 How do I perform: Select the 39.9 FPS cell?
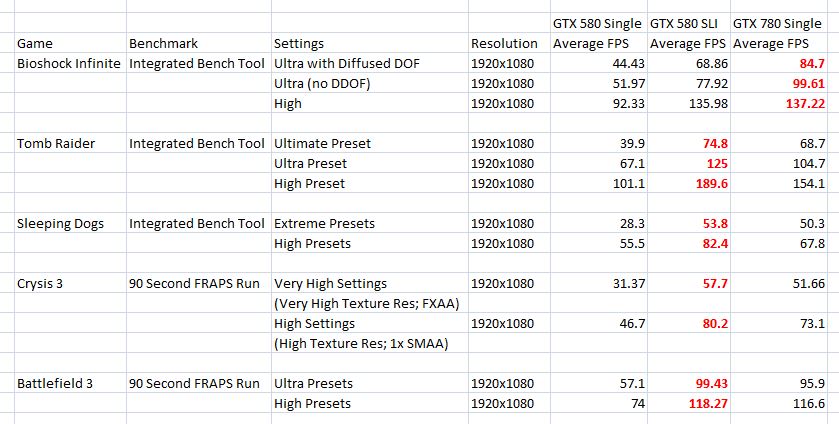599,143
